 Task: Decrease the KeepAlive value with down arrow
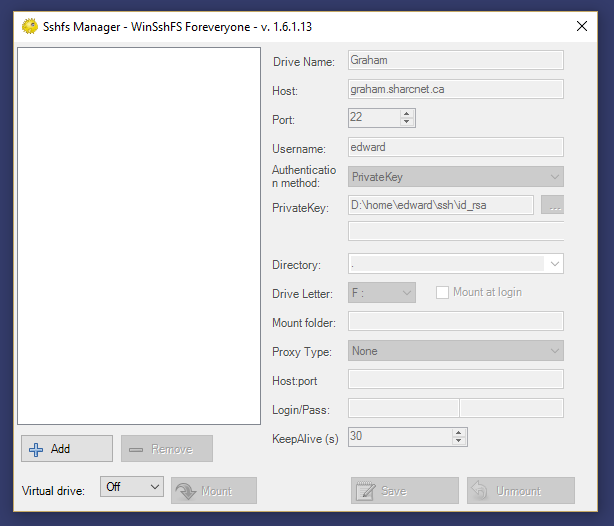click(x=459, y=441)
